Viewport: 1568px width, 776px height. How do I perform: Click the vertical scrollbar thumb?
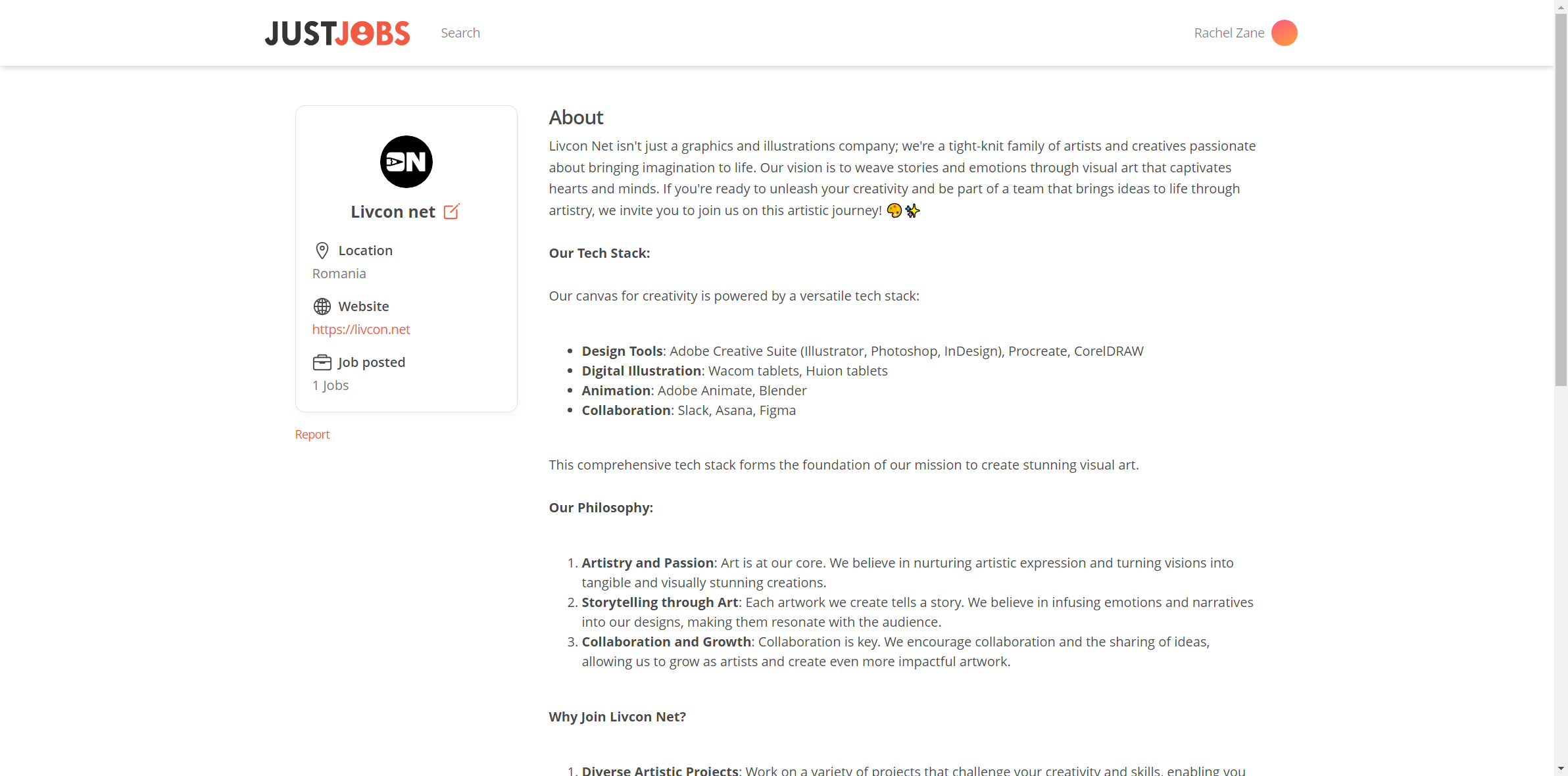click(x=1561, y=197)
